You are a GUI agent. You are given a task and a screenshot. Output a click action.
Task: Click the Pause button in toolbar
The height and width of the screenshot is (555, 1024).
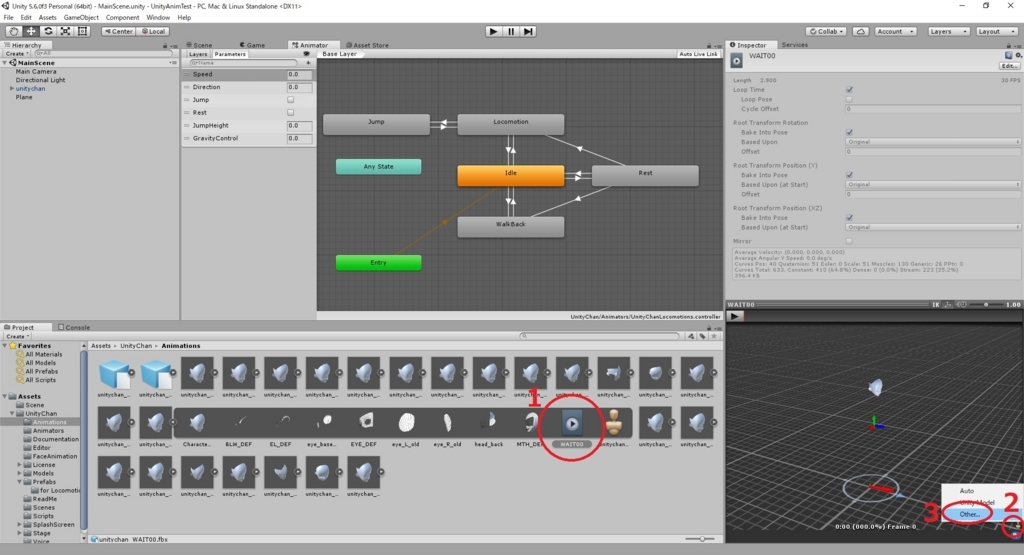[x=511, y=31]
